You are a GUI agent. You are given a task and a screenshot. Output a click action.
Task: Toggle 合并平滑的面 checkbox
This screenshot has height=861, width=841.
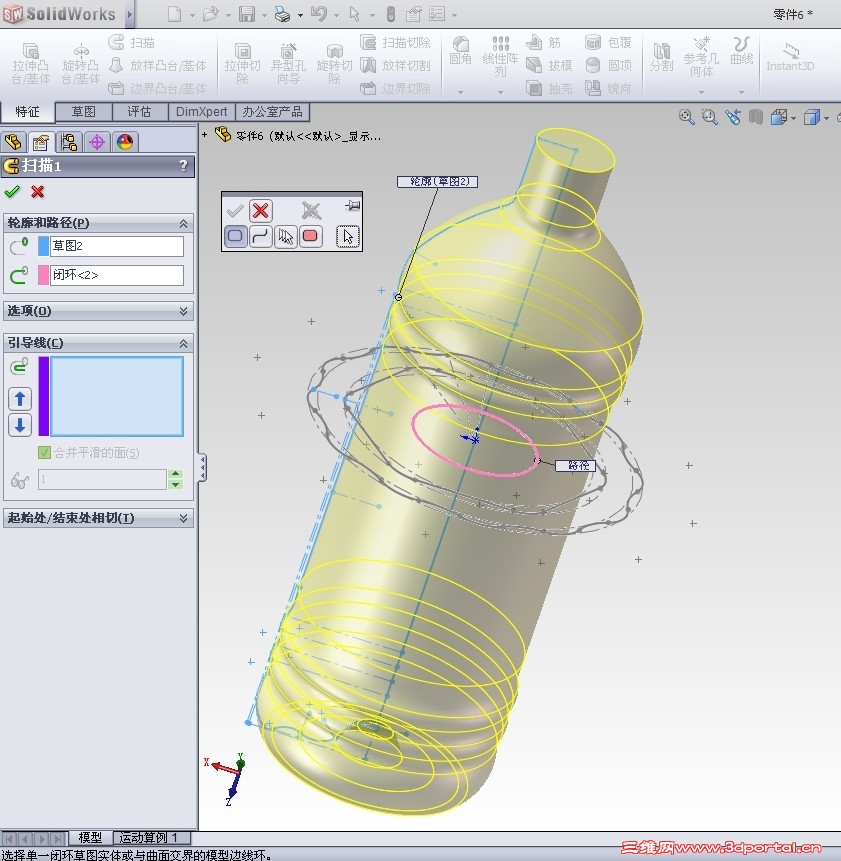tap(44, 452)
